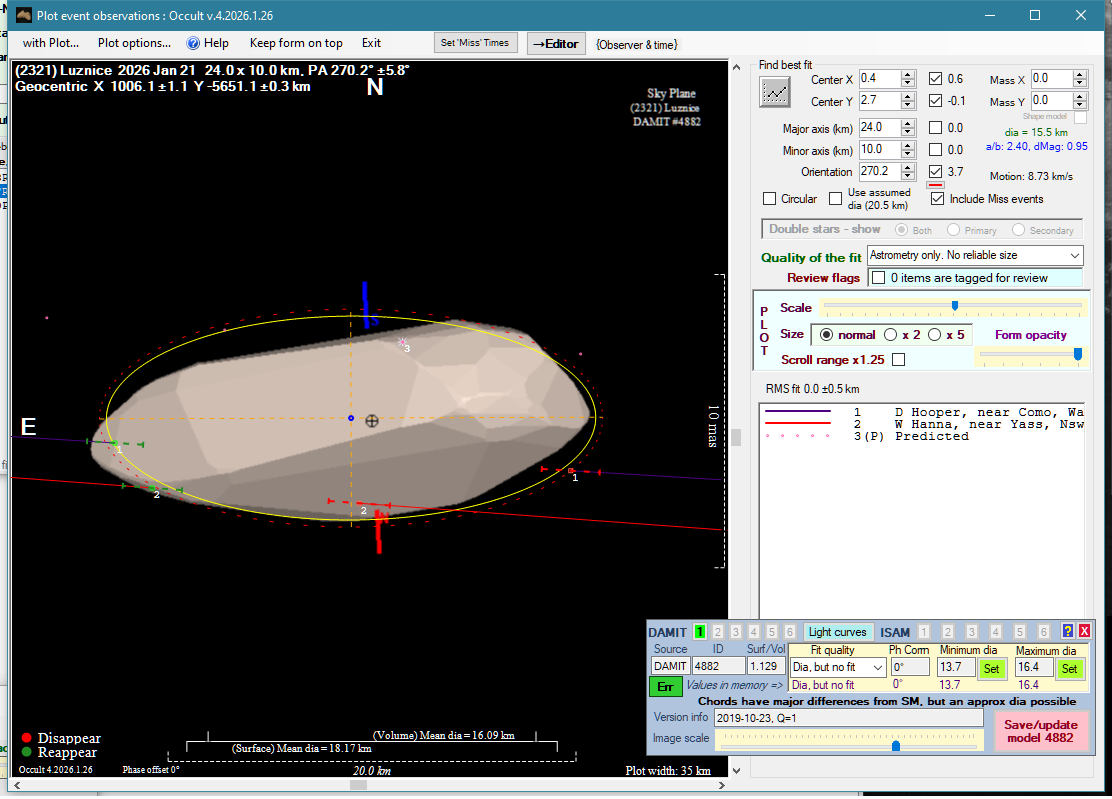Select the x 2 plot size option
The width and height of the screenshot is (1112, 799).
click(890, 335)
